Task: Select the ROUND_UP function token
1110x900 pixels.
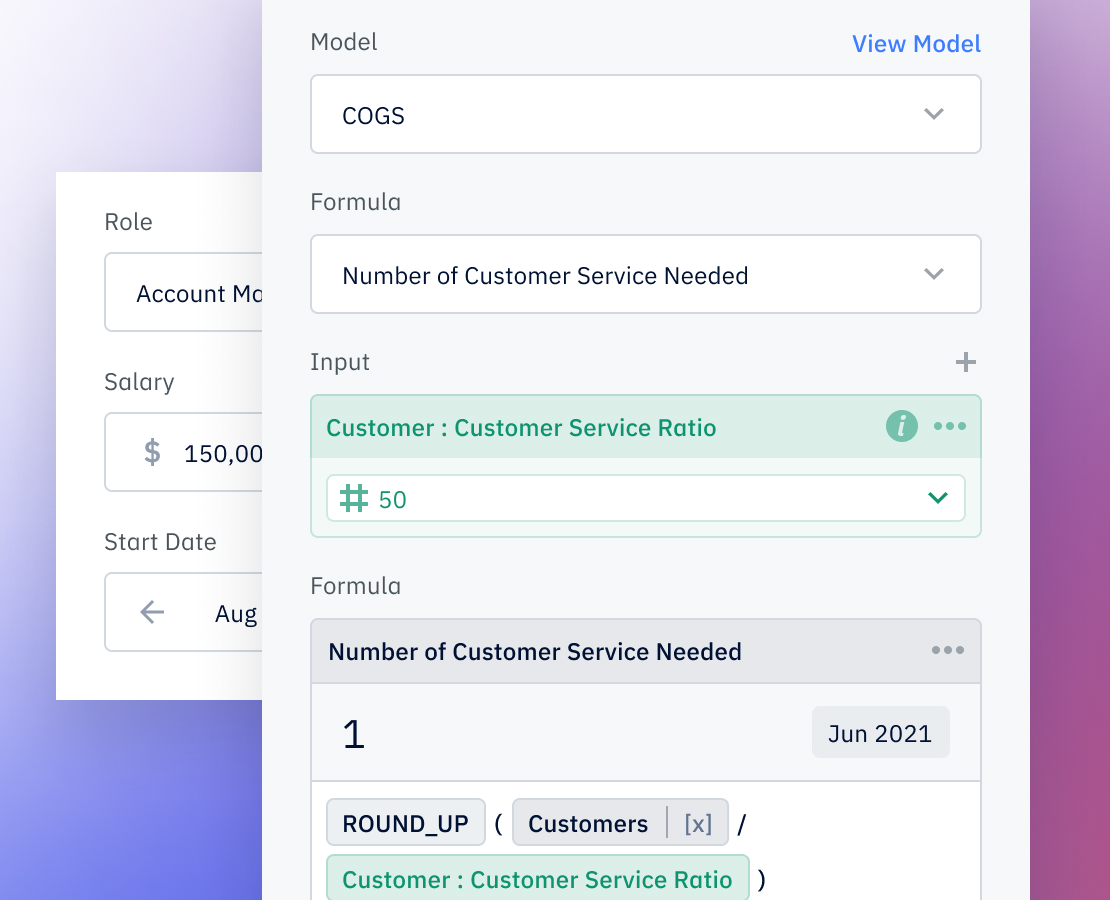Action: coord(405,822)
